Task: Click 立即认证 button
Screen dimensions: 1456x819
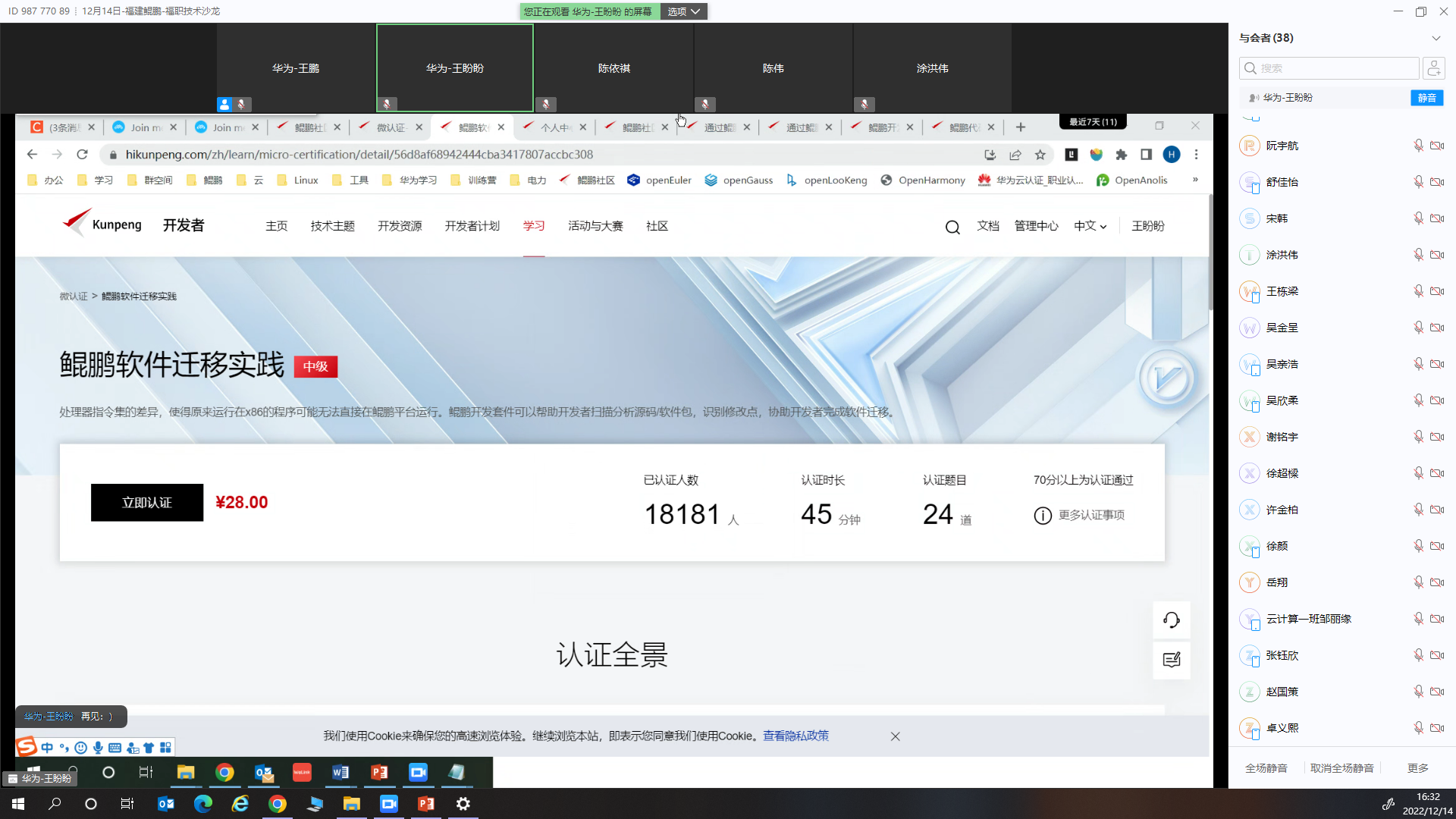Action: pyautogui.click(x=147, y=503)
